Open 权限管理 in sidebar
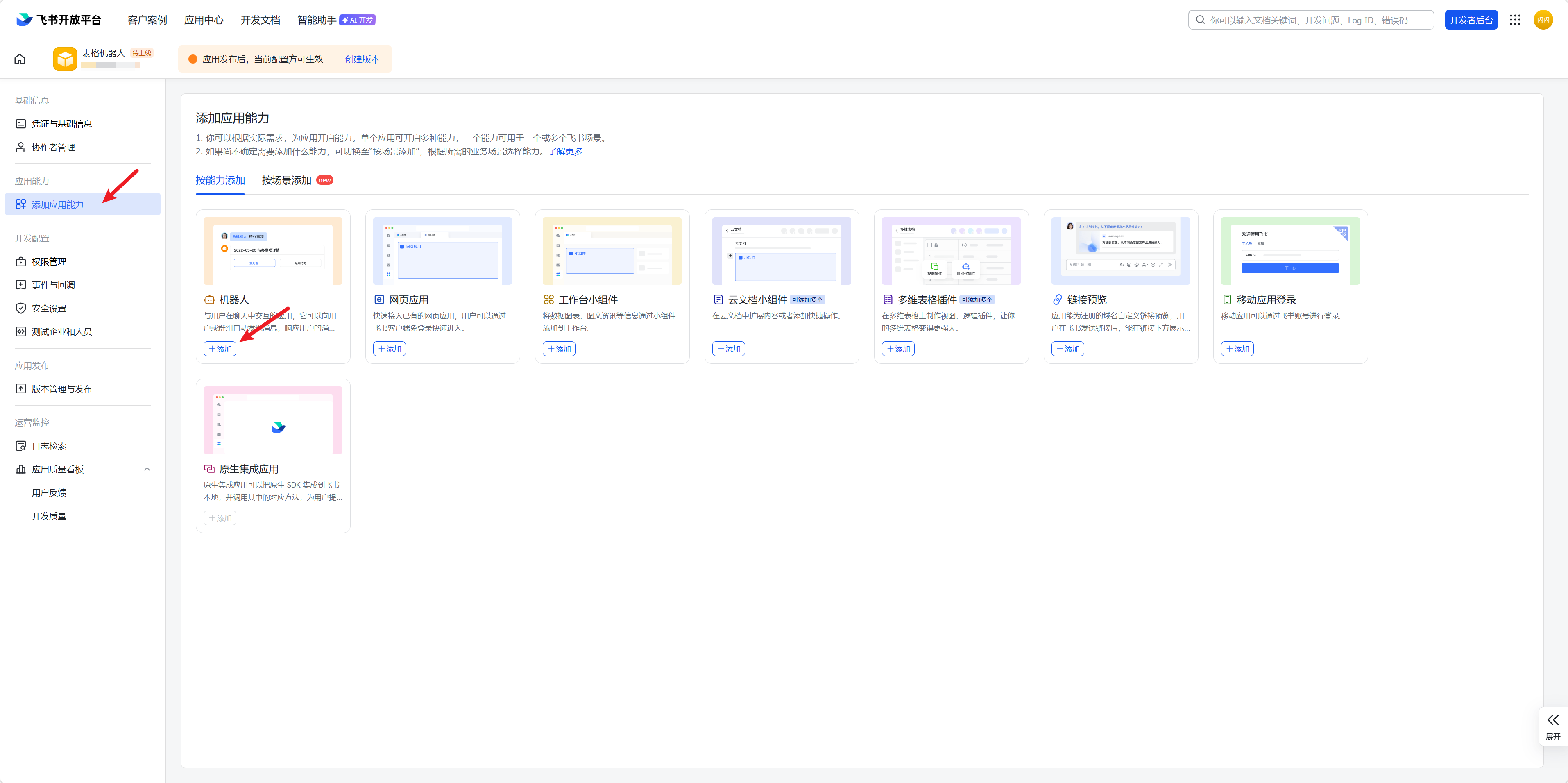 click(49, 262)
